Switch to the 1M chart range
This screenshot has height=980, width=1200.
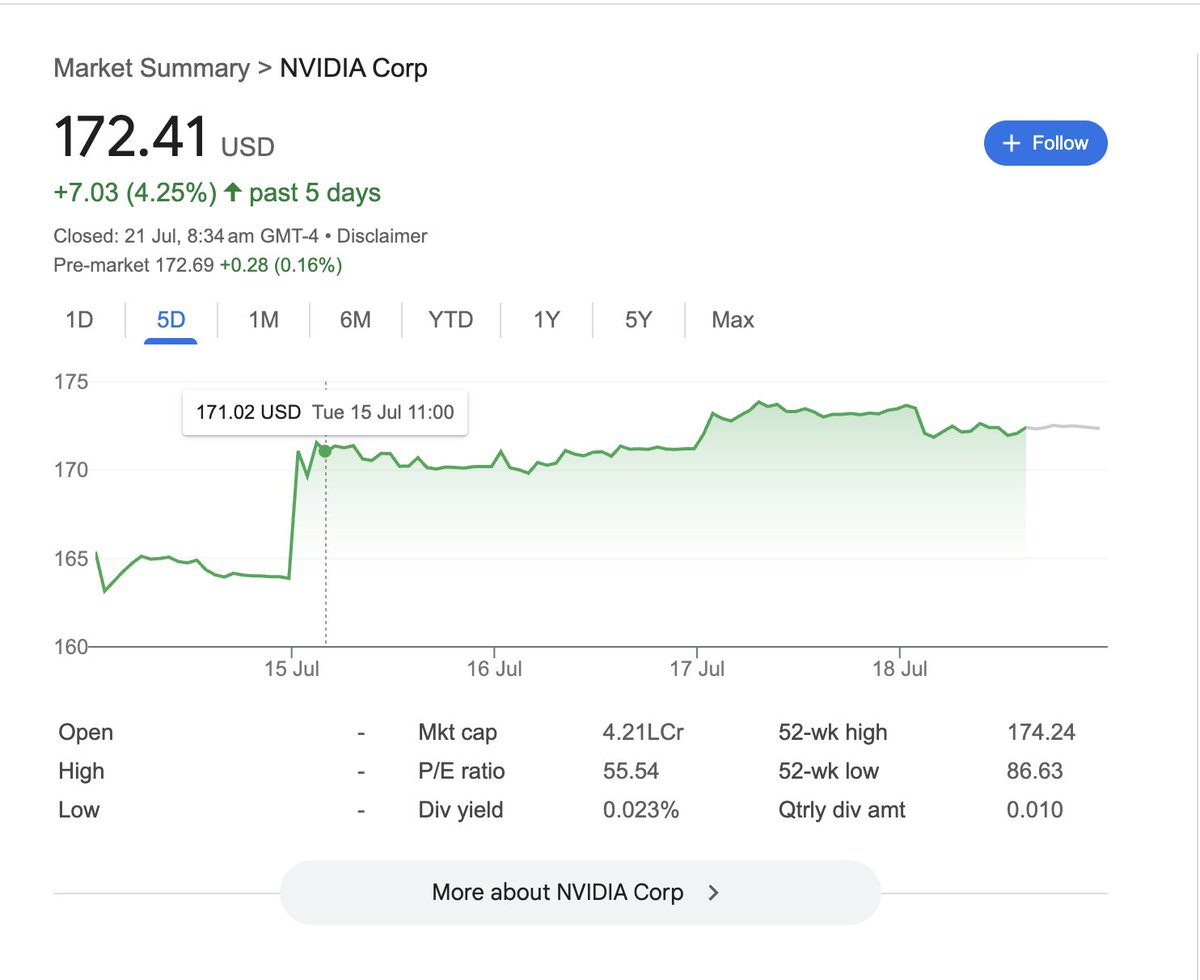[x=263, y=320]
